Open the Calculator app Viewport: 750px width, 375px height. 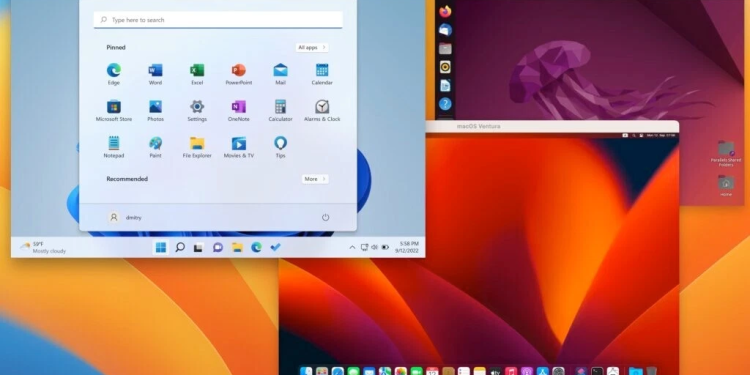click(x=280, y=110)
